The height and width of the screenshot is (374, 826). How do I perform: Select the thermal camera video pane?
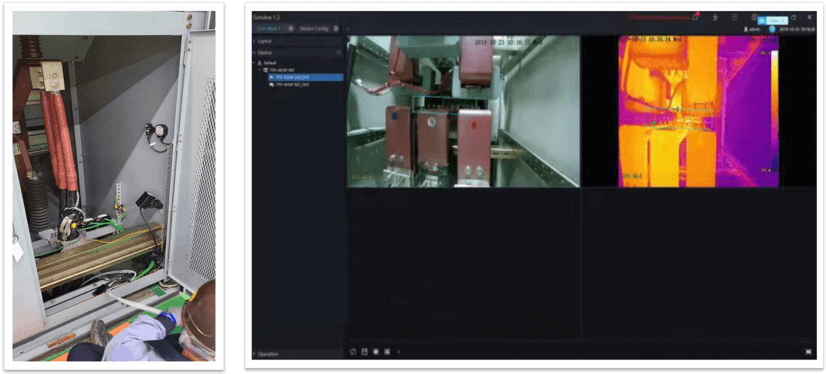(699, 111)
